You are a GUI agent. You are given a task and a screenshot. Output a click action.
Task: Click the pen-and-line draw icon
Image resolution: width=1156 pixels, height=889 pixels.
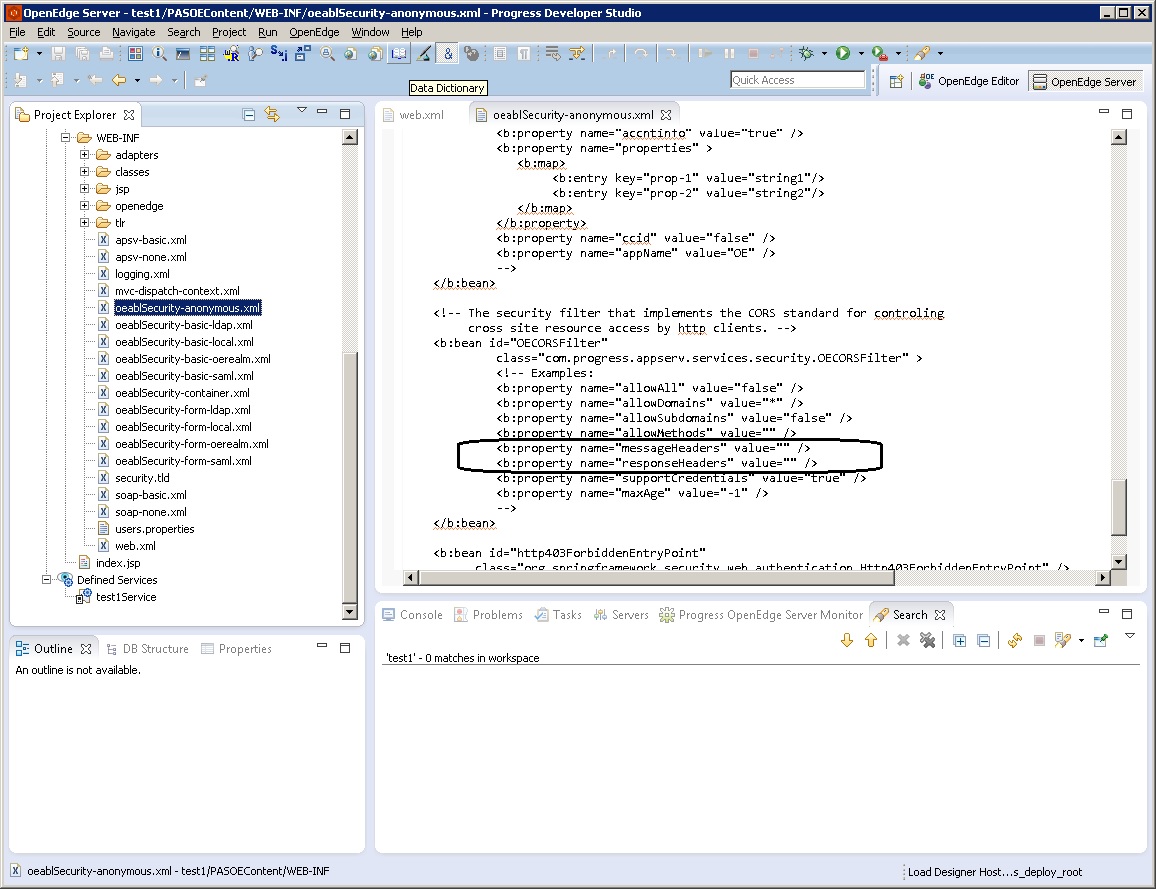(424, 53)
